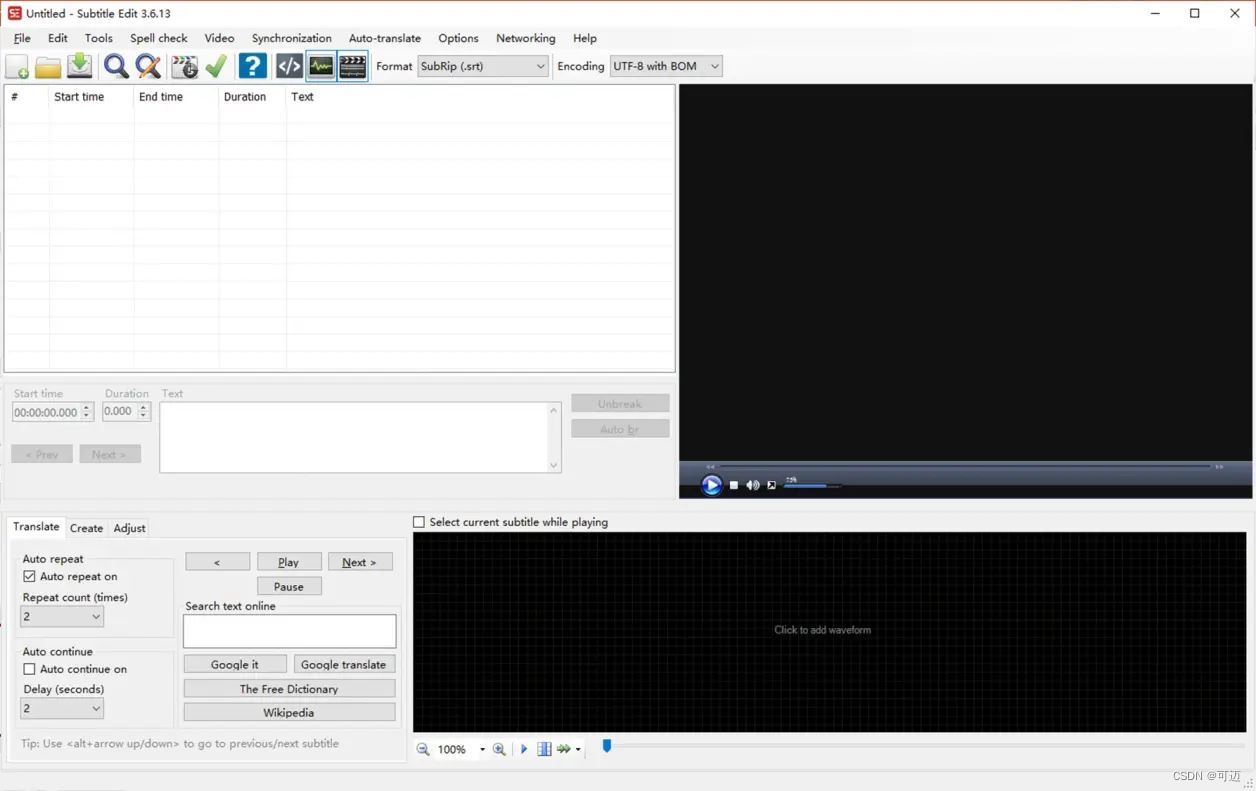Toggle the video player clapperboard icon
Screen dimensions: 1256x791
[353, 67]
